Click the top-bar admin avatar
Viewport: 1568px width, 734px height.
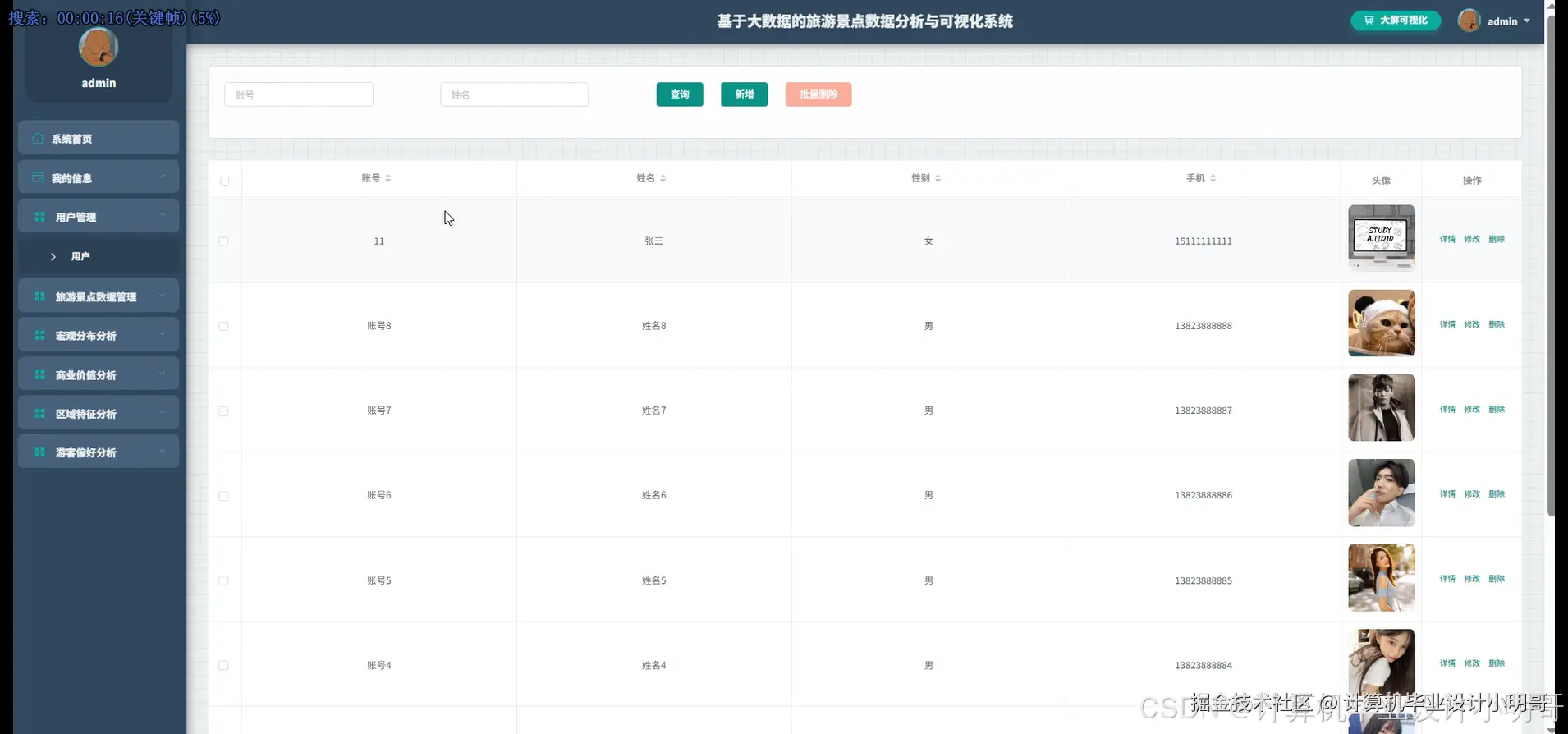point(1469,21)
